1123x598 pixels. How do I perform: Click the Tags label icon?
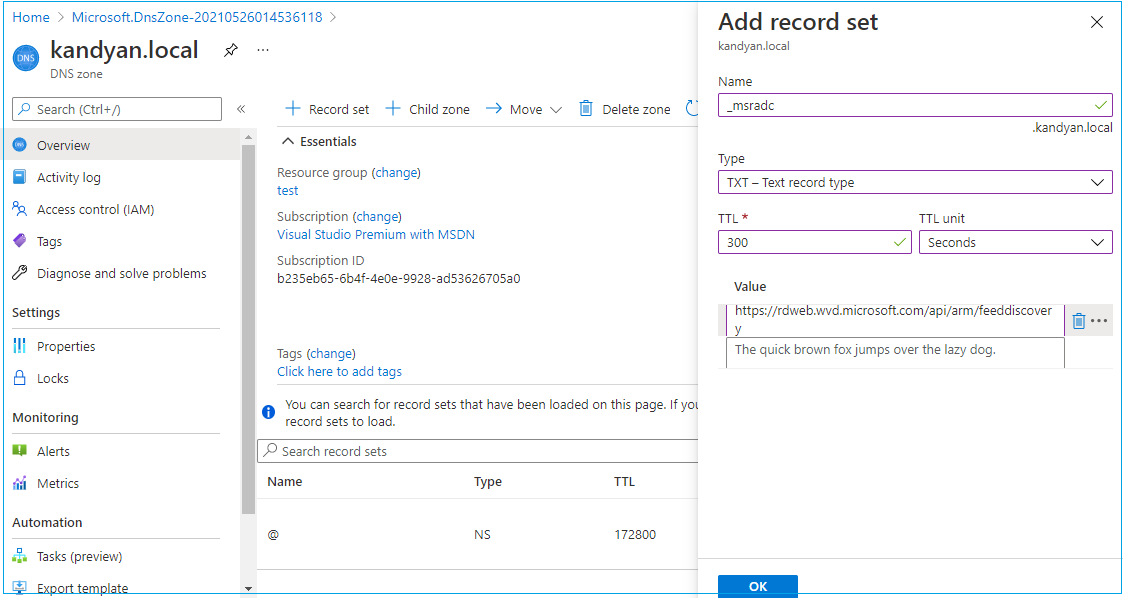pyautogui.click(x=20, y=241)
